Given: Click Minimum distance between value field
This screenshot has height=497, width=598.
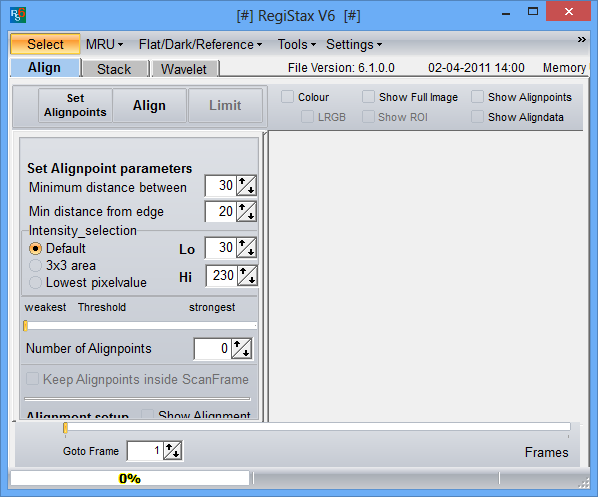Looking at the screenshot, I should click(221, 186).
